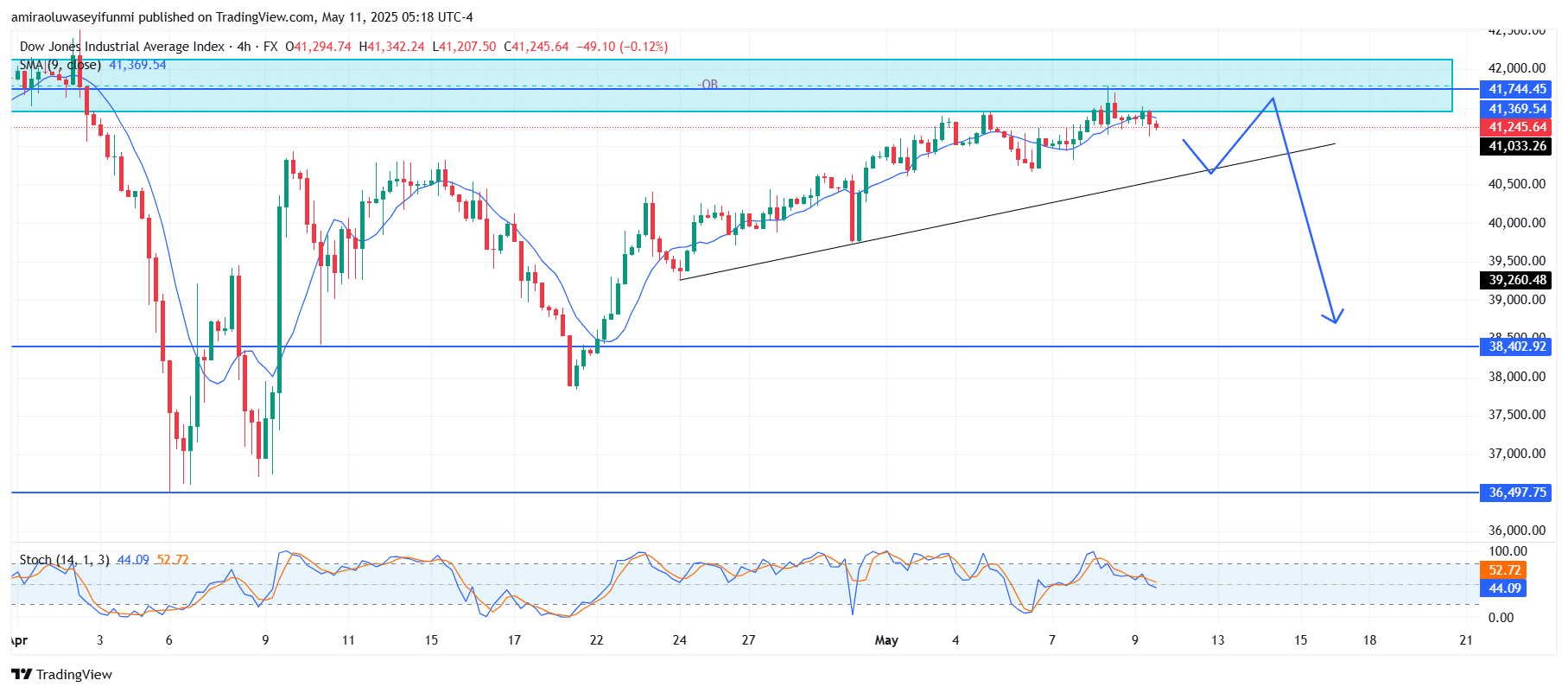The height and width of the screenshot is (693, 1568).
Task: Click the 0.00 Stoch scale value
Action: 1501,618
